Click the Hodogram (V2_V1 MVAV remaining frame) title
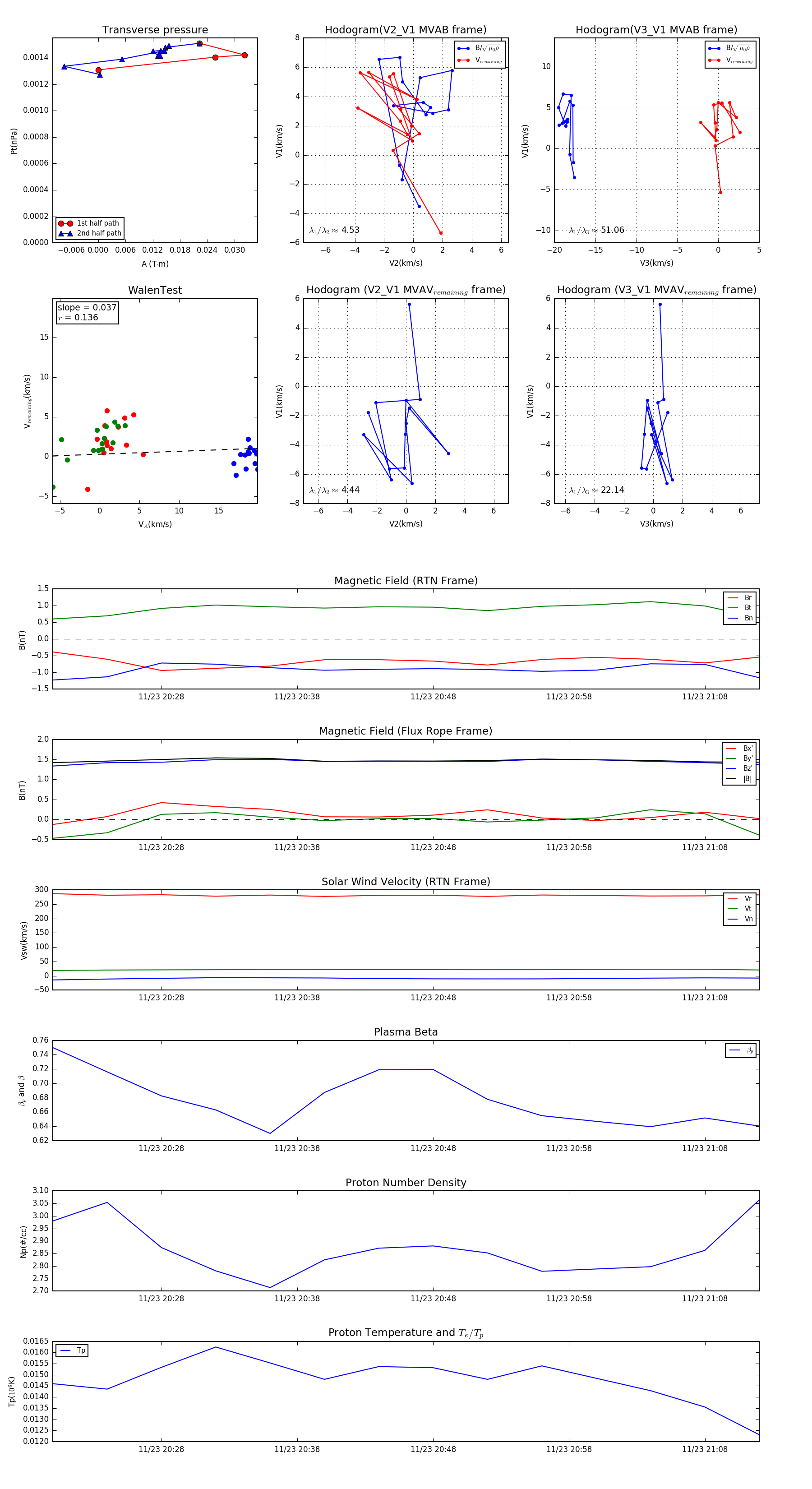 pyautogui.click(x=406, y=290)
